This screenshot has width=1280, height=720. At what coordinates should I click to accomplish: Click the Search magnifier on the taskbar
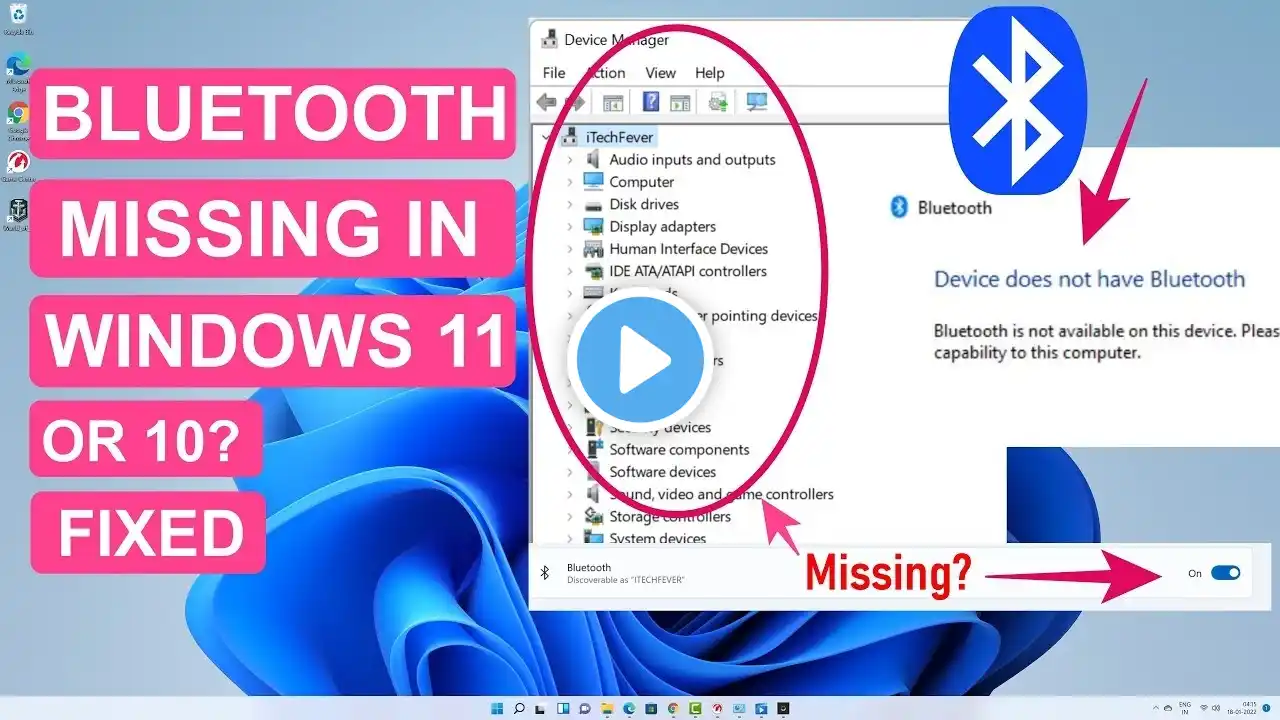[520, 709]
